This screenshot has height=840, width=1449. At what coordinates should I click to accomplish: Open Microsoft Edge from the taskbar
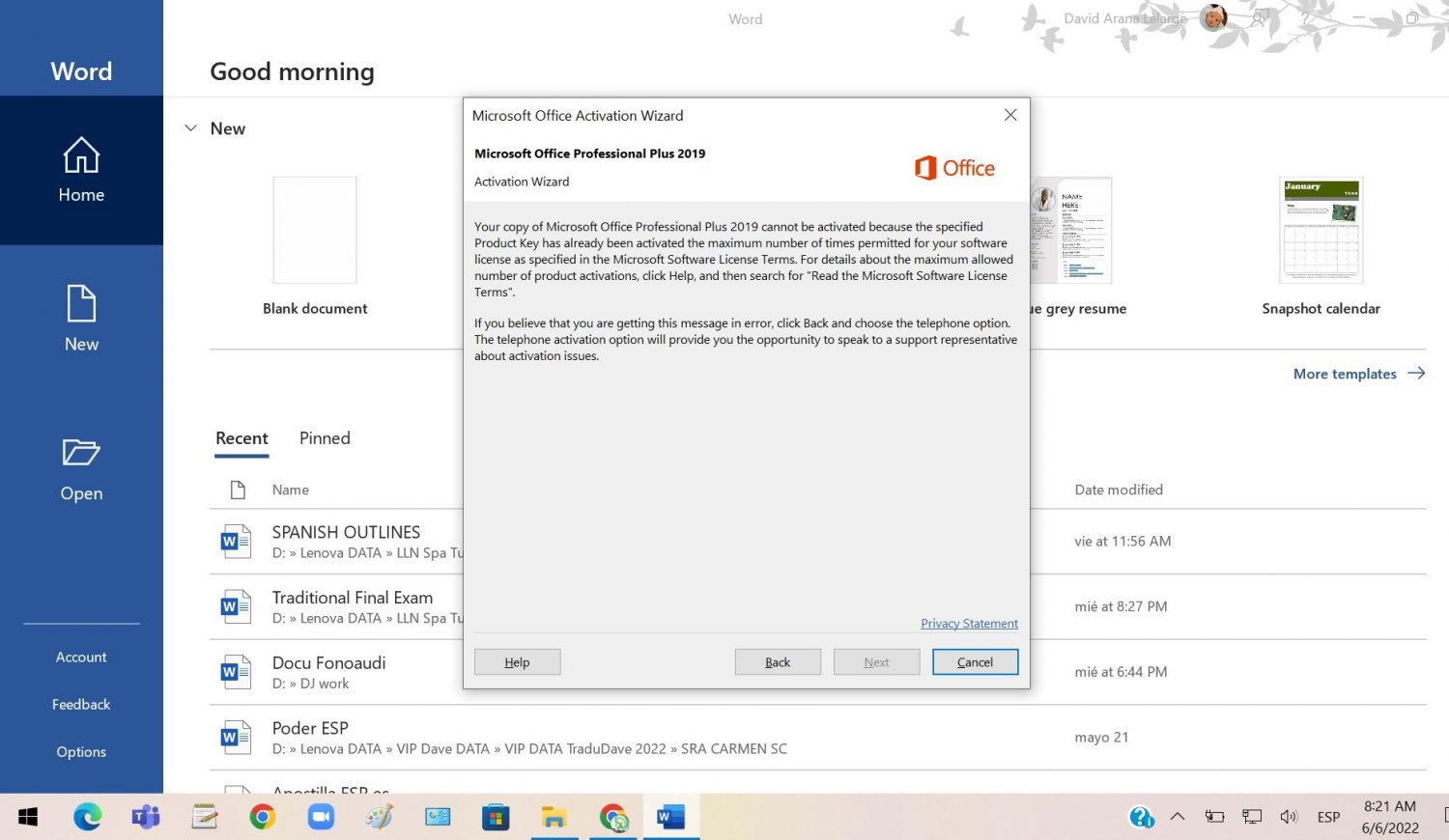[88, 817]
